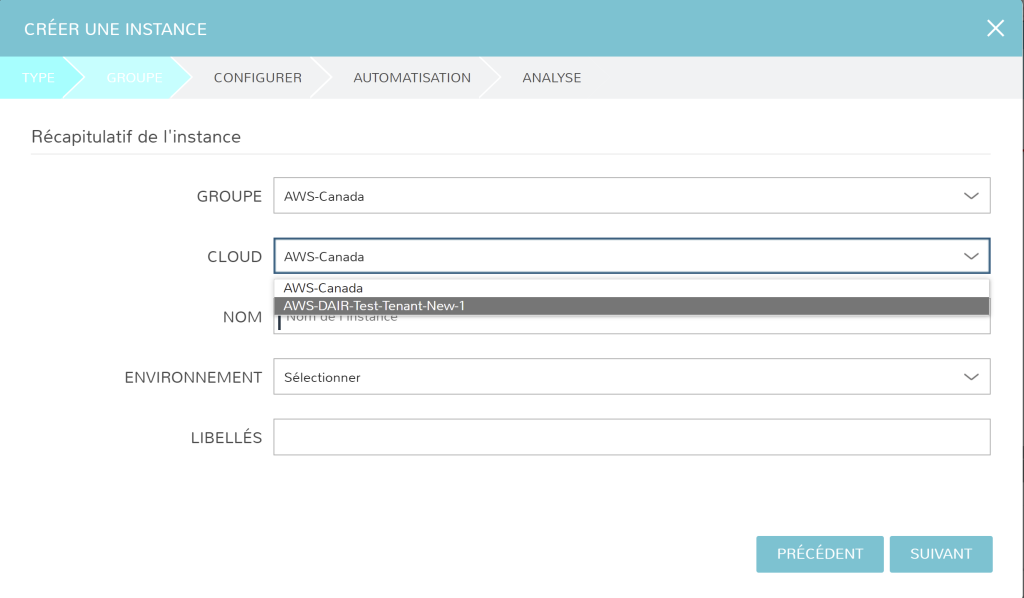
Task: Click the chevron arrow of ENVIRONNEMENT field
Action: [x=970, y=377]
